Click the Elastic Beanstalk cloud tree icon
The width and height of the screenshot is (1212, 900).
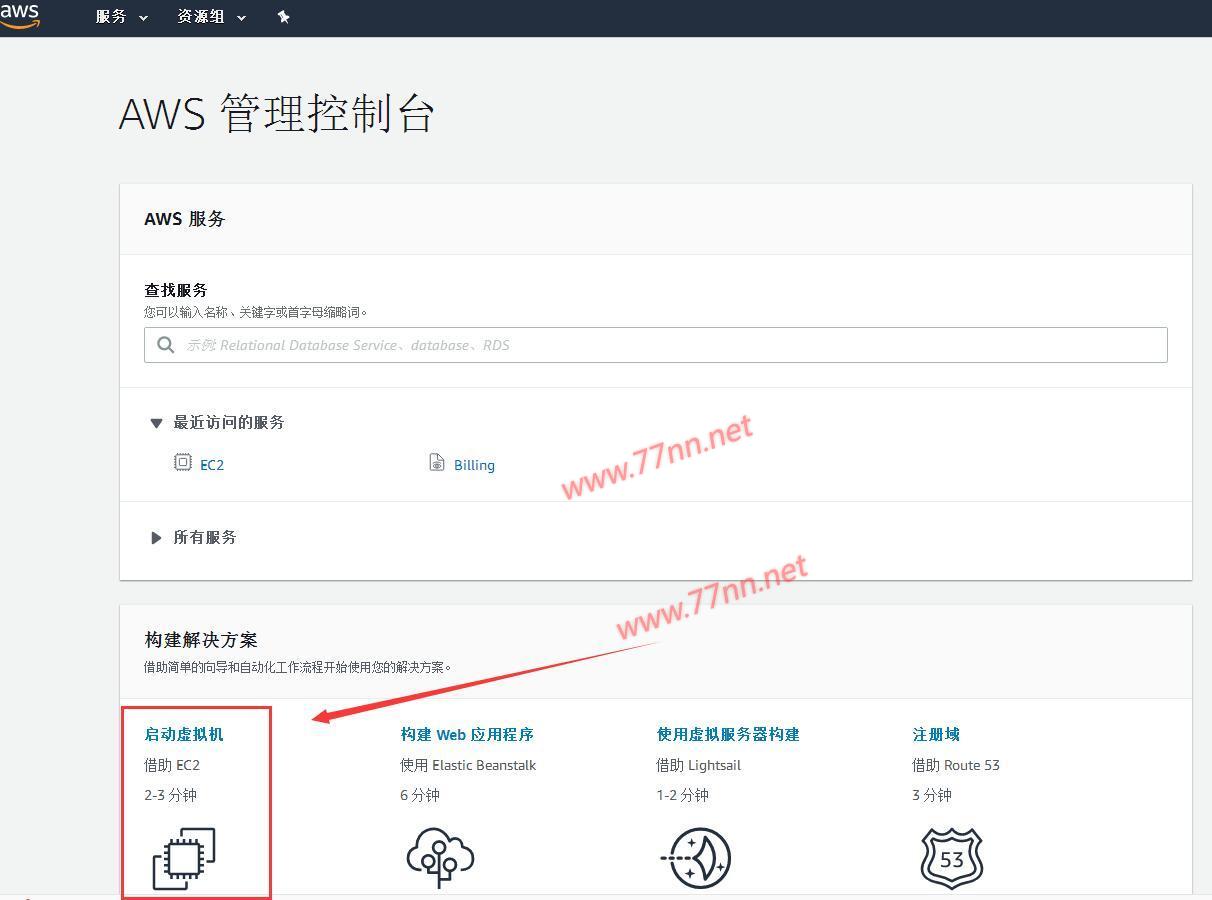click(x=440, y=858)
